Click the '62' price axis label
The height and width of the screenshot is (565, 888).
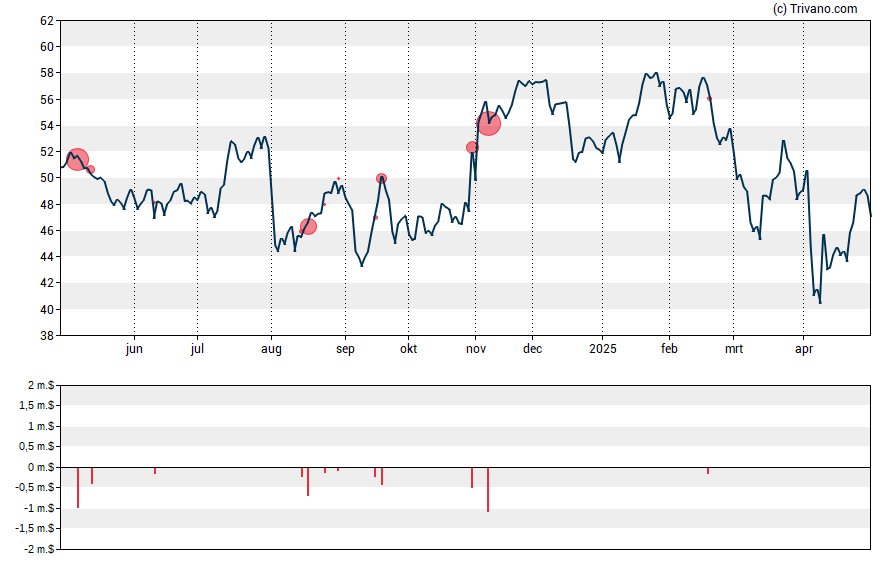click(x=47, y=21)
